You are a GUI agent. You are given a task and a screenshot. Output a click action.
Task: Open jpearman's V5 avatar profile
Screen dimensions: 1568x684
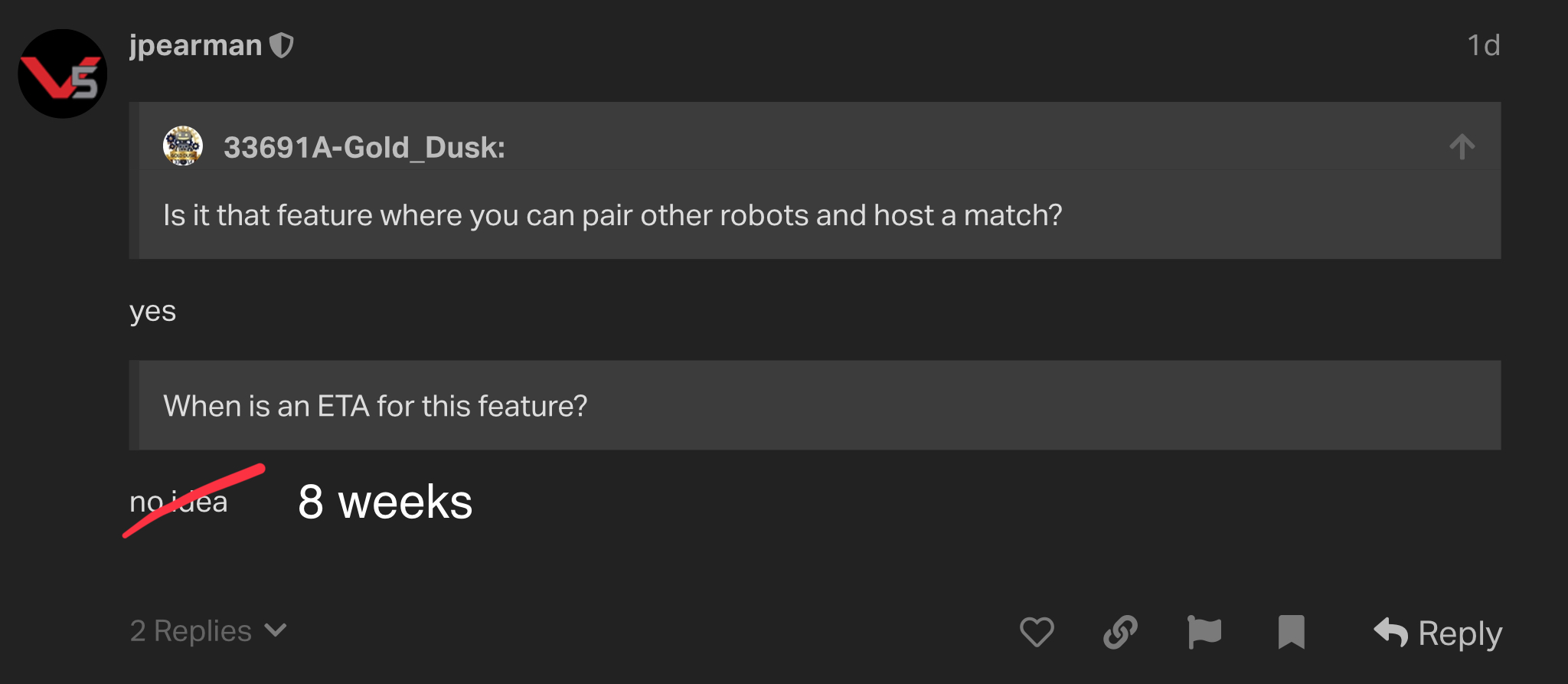click(63, 74)
